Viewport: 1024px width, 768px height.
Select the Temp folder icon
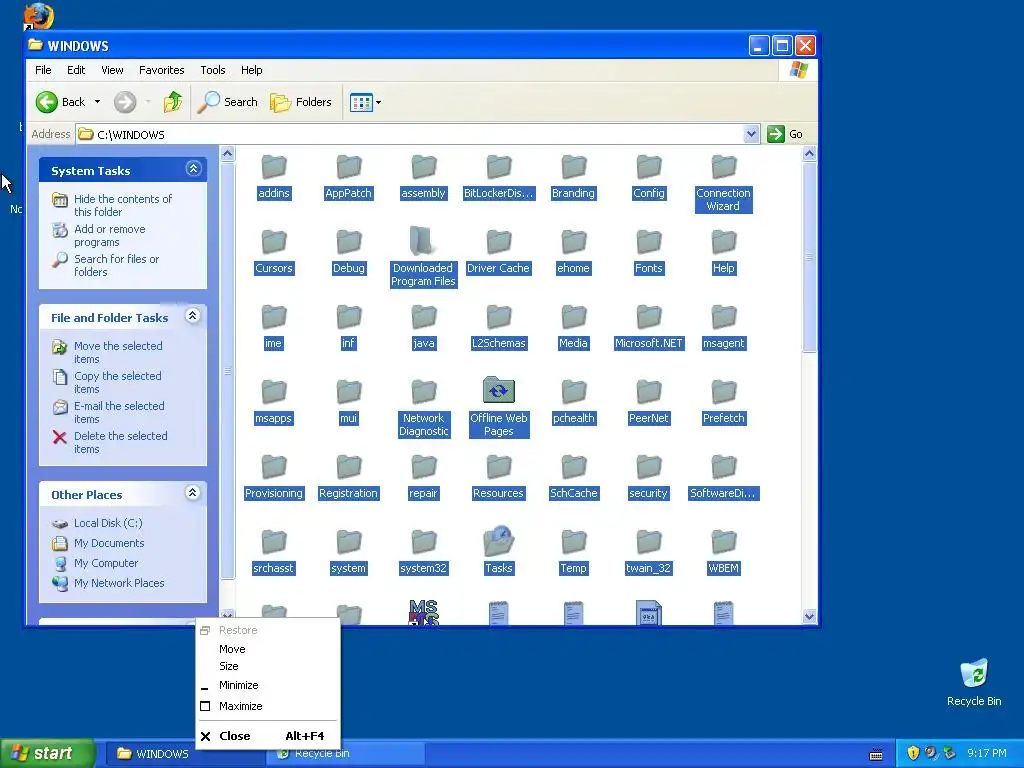click(573, 542)
